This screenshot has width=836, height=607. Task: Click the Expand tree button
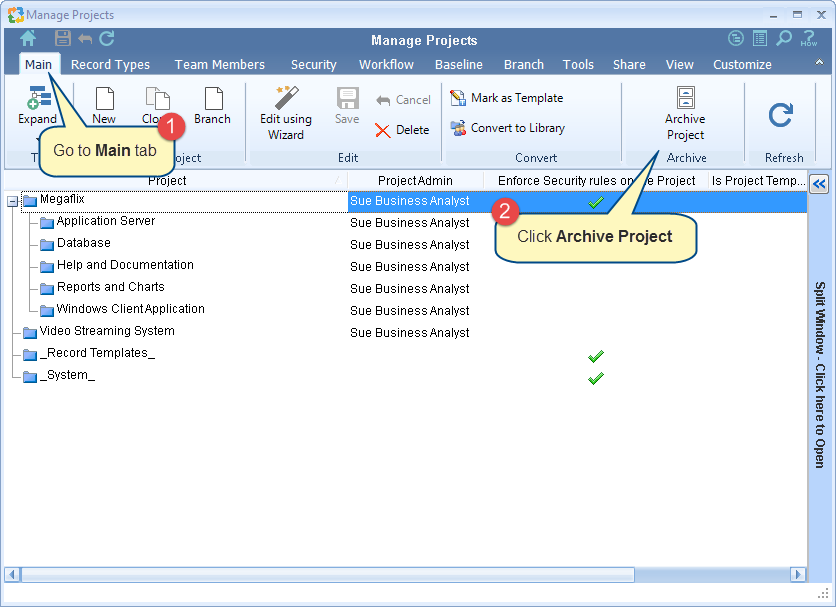coord(37,106)
